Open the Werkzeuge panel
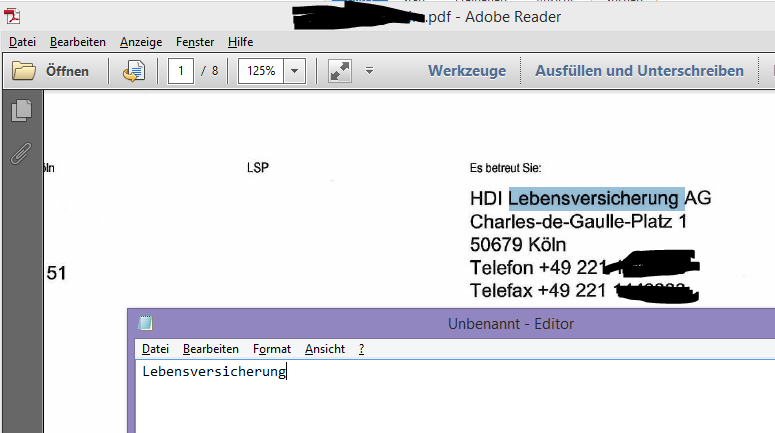Viewport: 775px width, 433px height. coord(467,71)
